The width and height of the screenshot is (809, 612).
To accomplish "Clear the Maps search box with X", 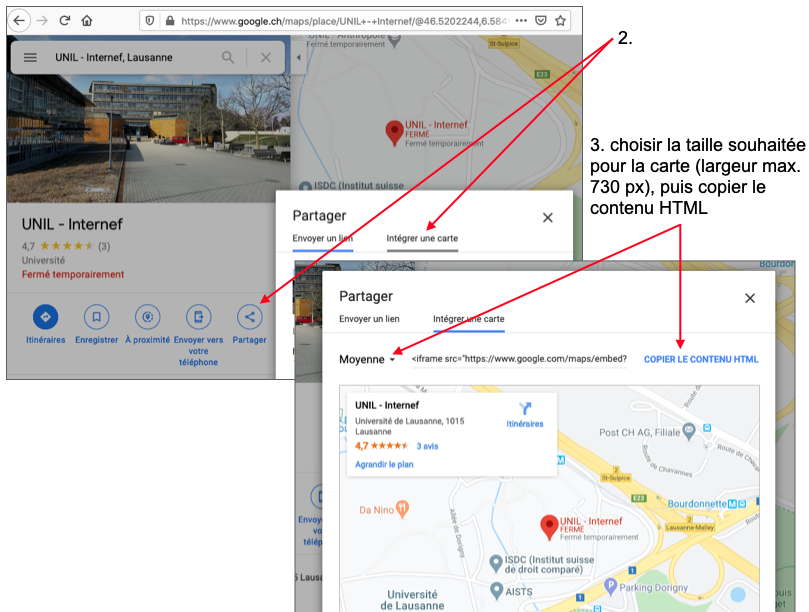I will (x=265, y=58).
